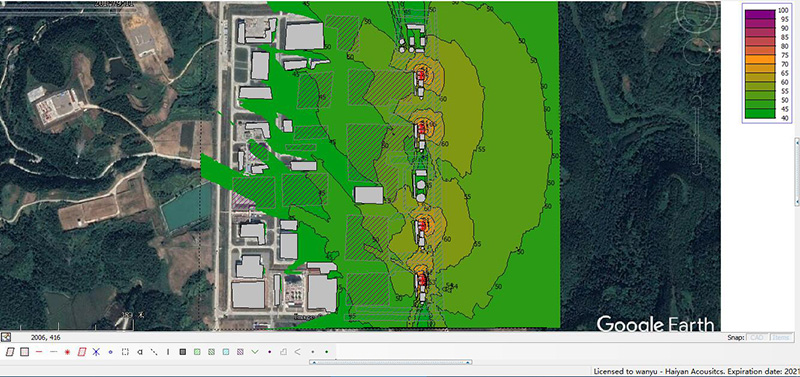Select the diagonal dotted line tool
Viewport: 800px width, 377px height.
154,351
